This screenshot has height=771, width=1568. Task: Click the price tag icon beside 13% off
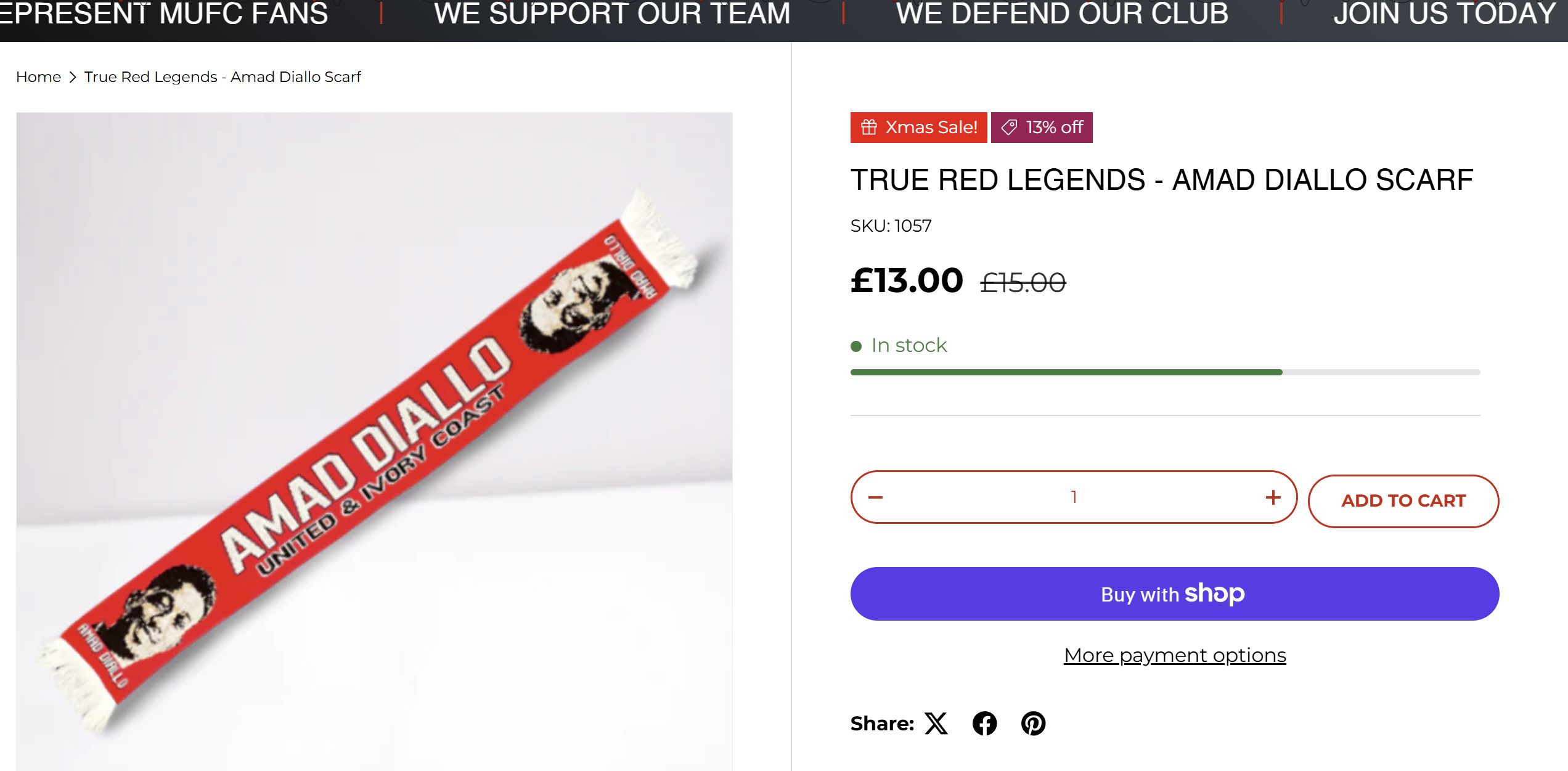(x=1009, y=127)
